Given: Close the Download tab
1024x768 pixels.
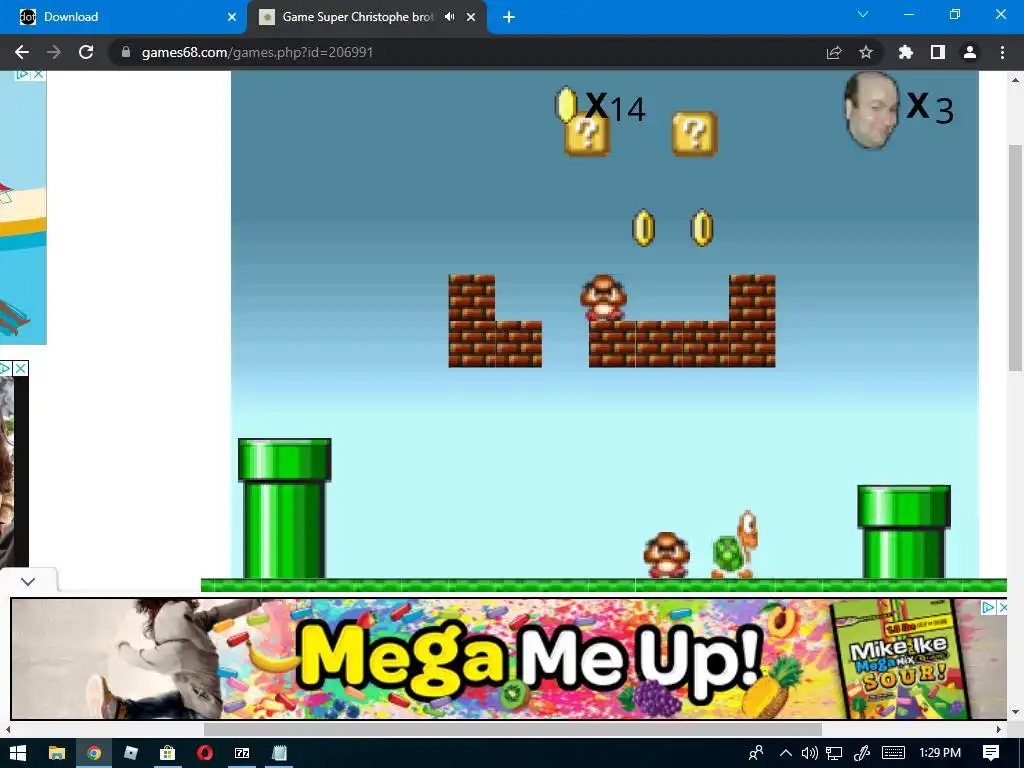Looking at the screenshot, I should tap(231, 17).
